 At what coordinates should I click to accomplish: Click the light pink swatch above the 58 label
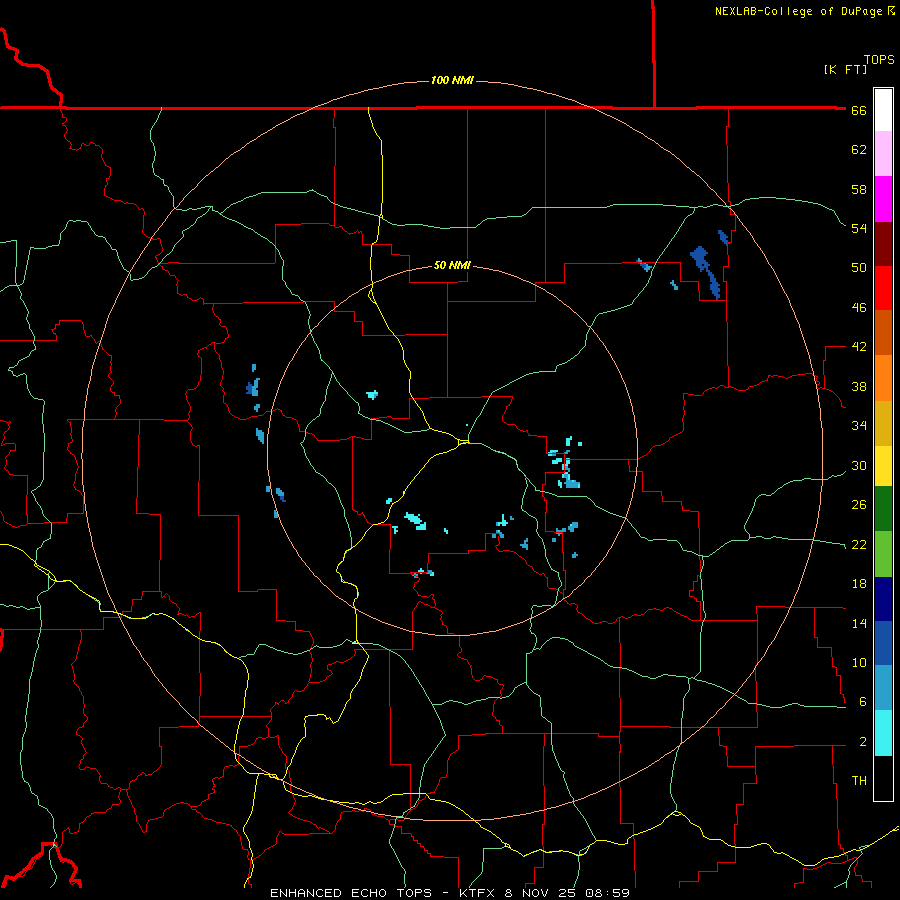[883, 154]
